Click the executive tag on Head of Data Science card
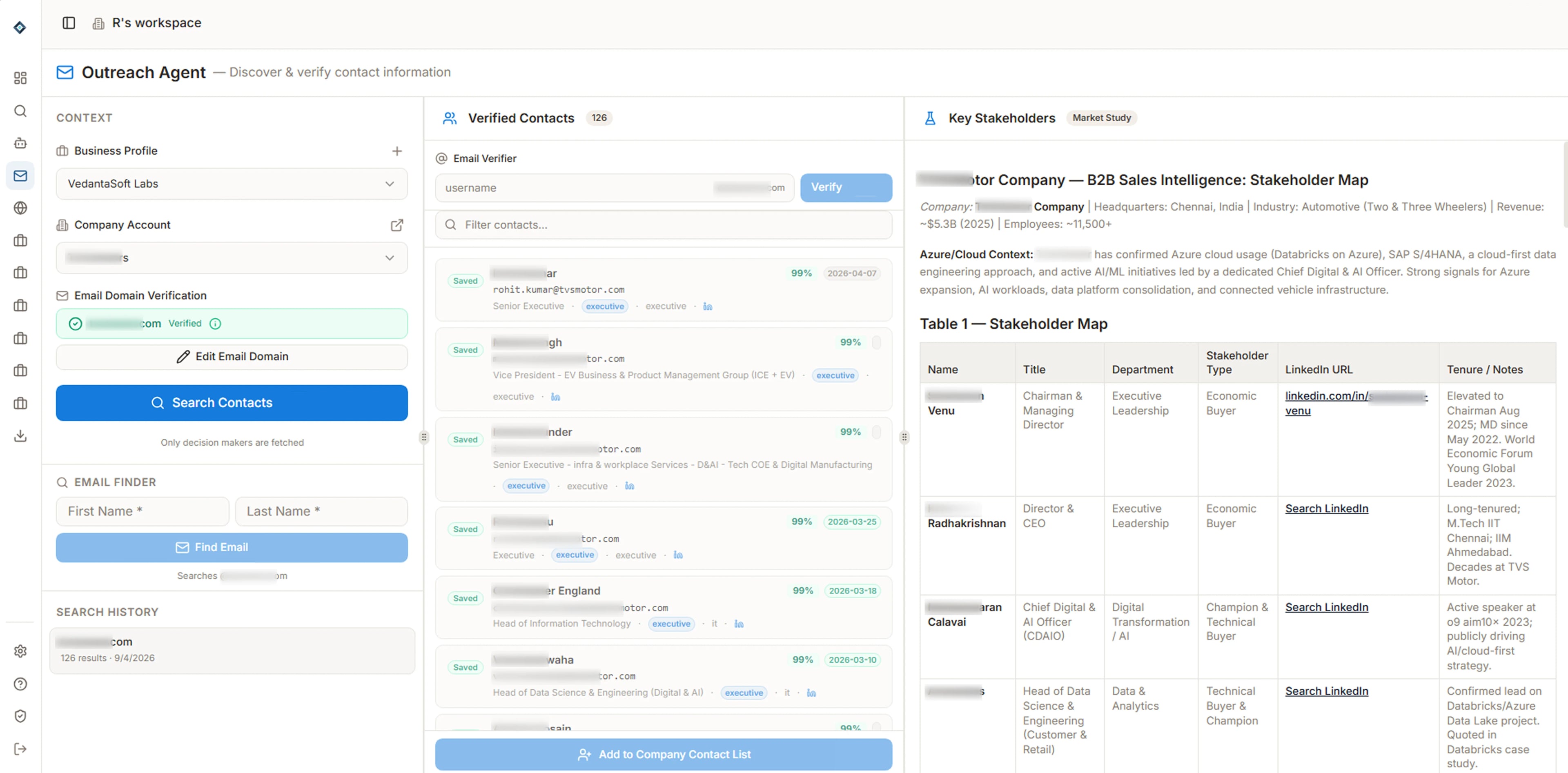The height and width of the screenshot is (773, 1568). [x=743, y=693]
